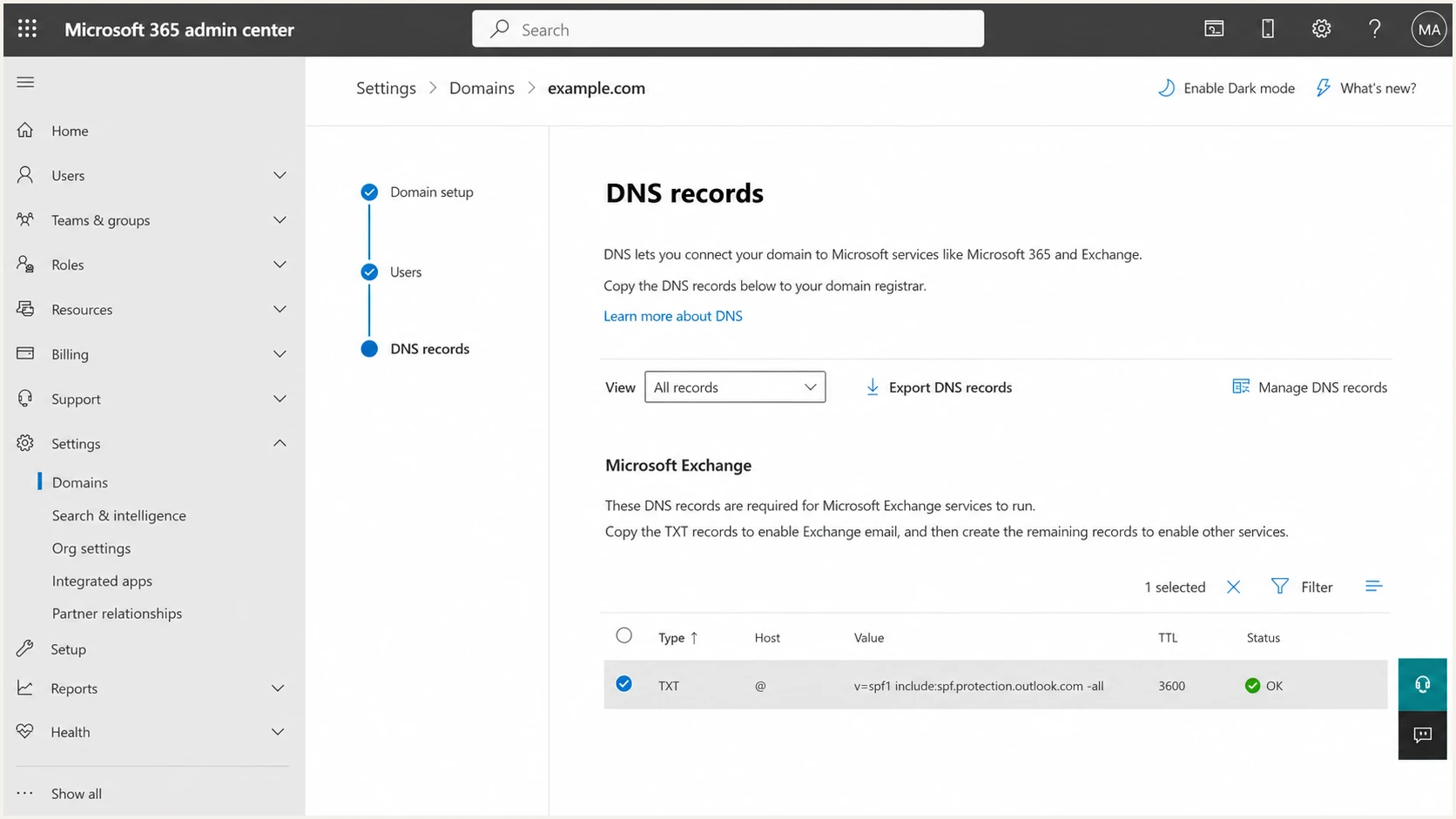Click the Users person icon in sidebar
This screenshot has width=1456, height=819.
point(25,175)
